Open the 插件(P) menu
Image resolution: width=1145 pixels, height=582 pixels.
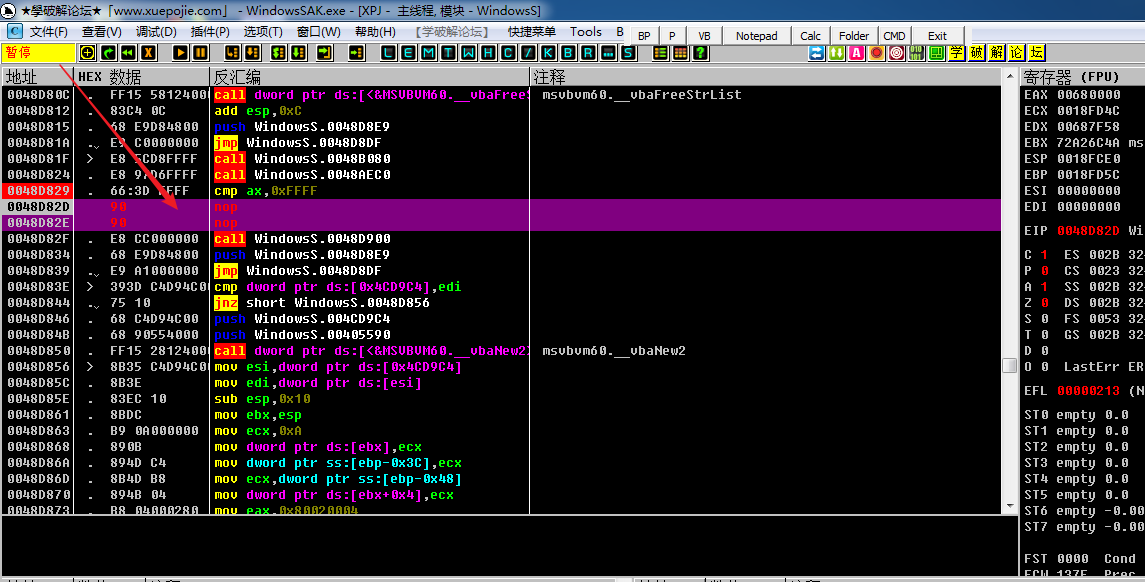coord(210,32)
